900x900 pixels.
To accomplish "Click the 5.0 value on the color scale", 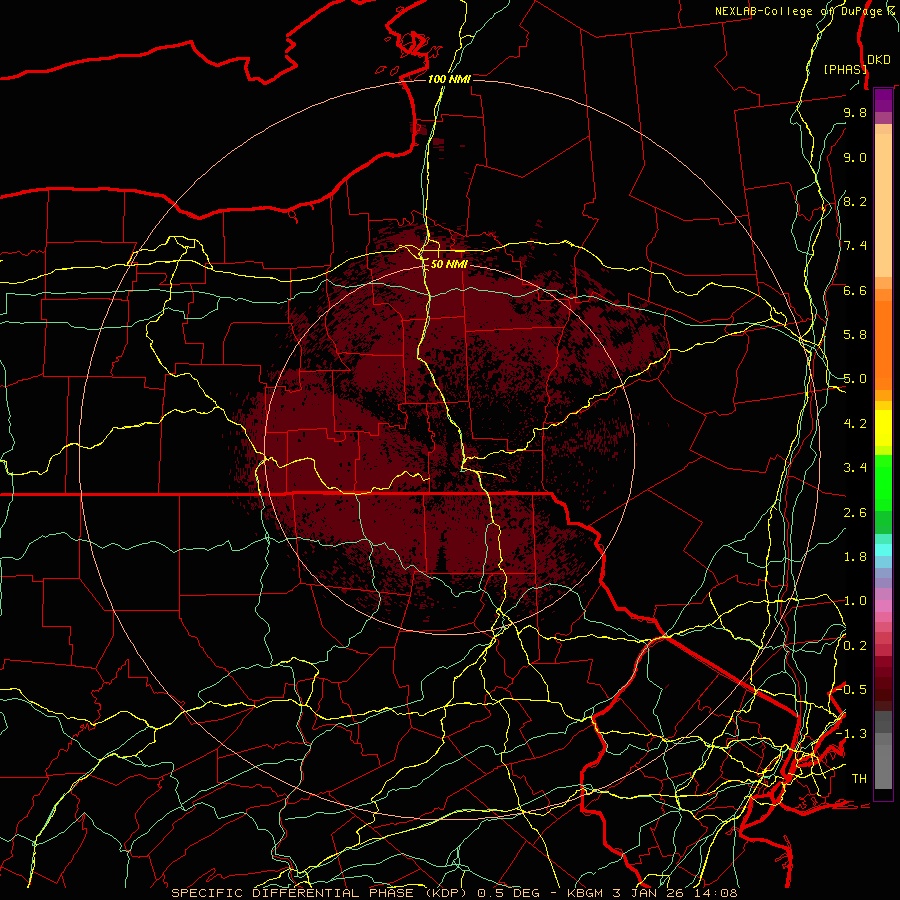I will point(855,379).
